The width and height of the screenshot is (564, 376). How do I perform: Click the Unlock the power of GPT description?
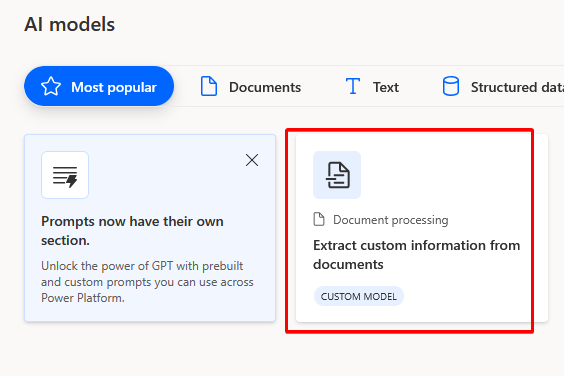click(147, 282)
